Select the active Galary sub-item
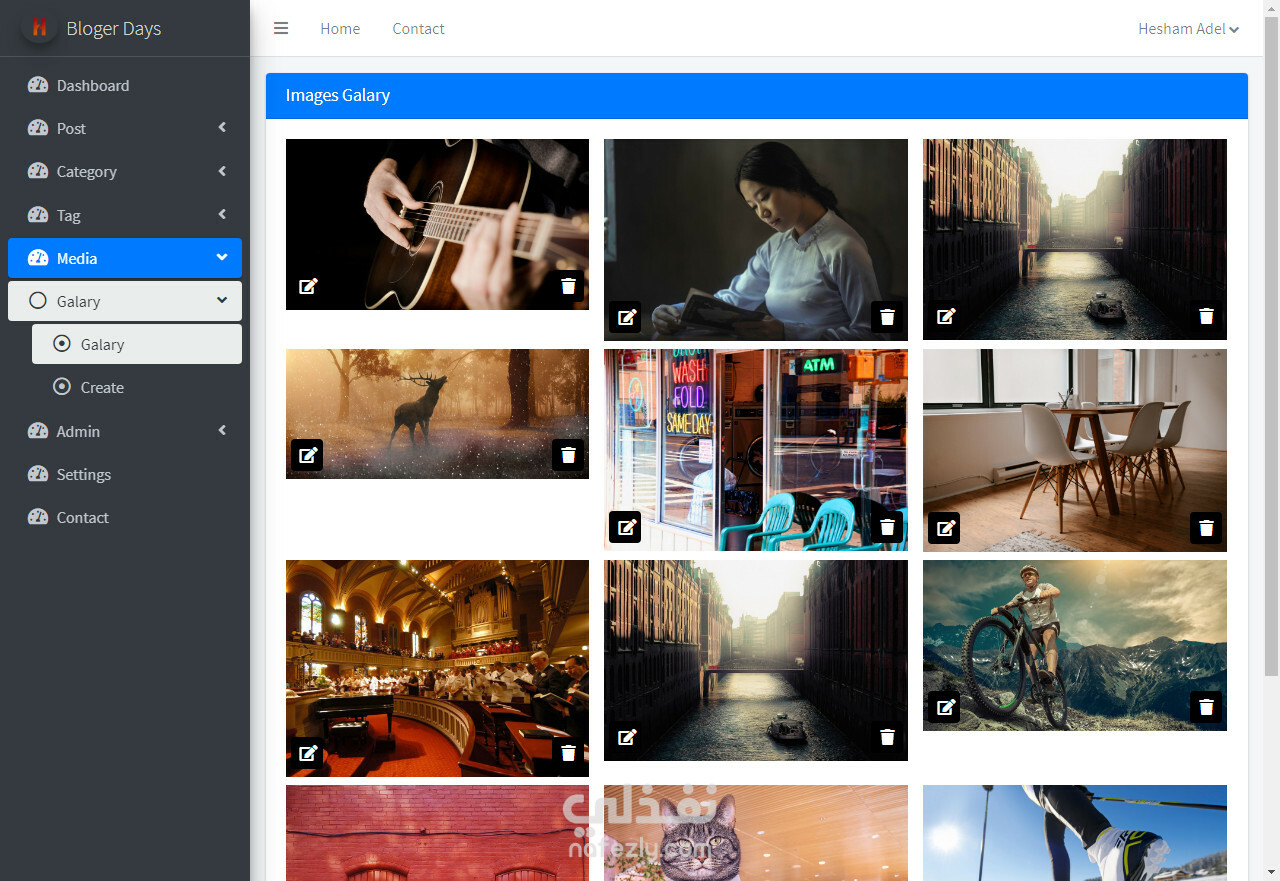 point(137,344)
